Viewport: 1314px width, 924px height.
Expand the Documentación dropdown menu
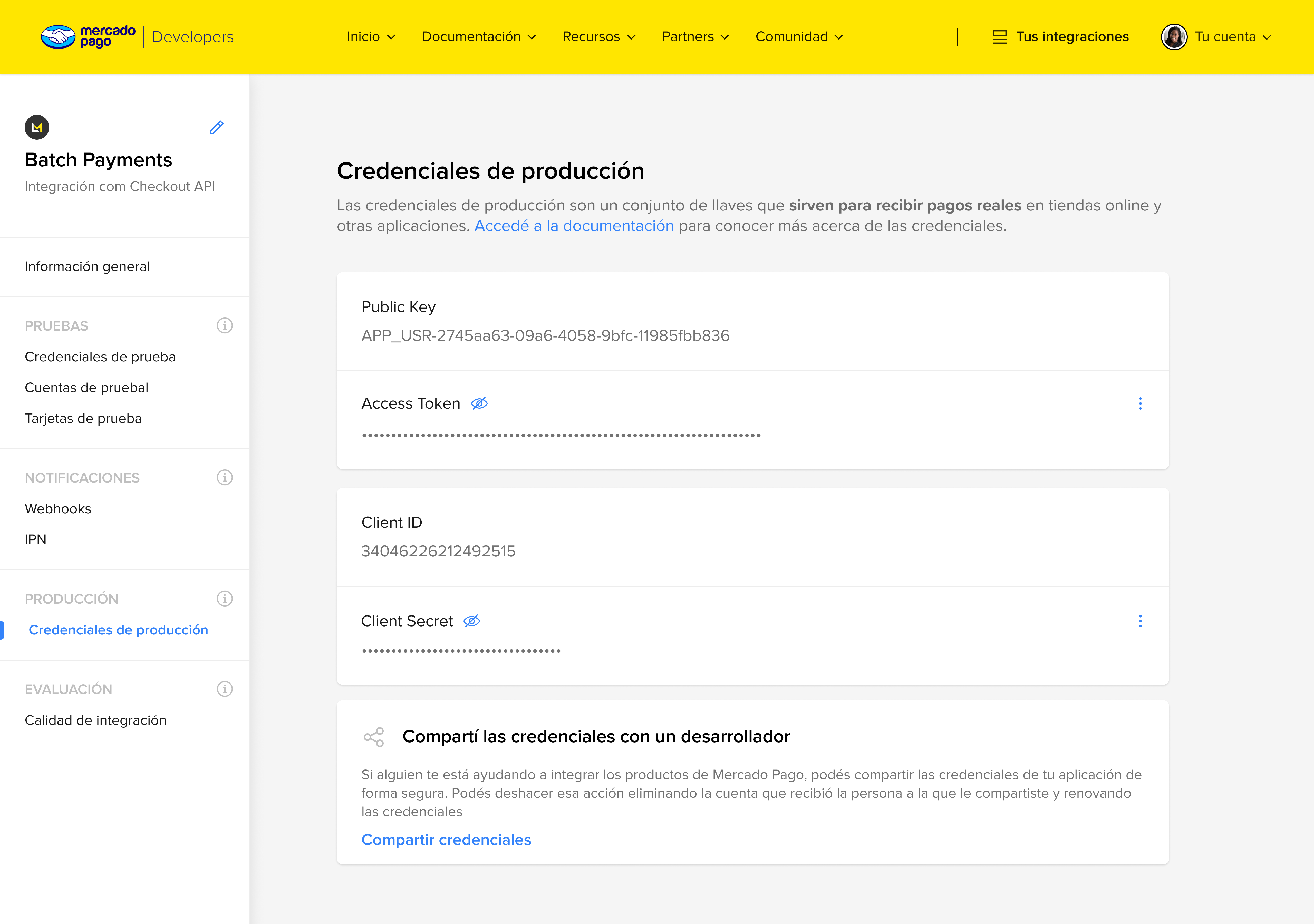pyautogui.click(x=479, y=37)
